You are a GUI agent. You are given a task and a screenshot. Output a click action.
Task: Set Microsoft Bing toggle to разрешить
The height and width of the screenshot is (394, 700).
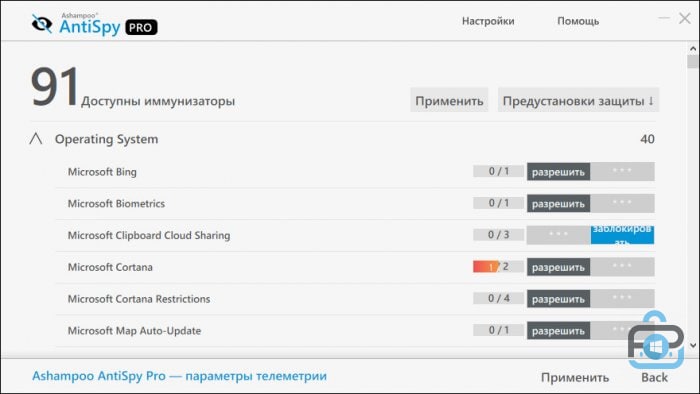point(558,172)
